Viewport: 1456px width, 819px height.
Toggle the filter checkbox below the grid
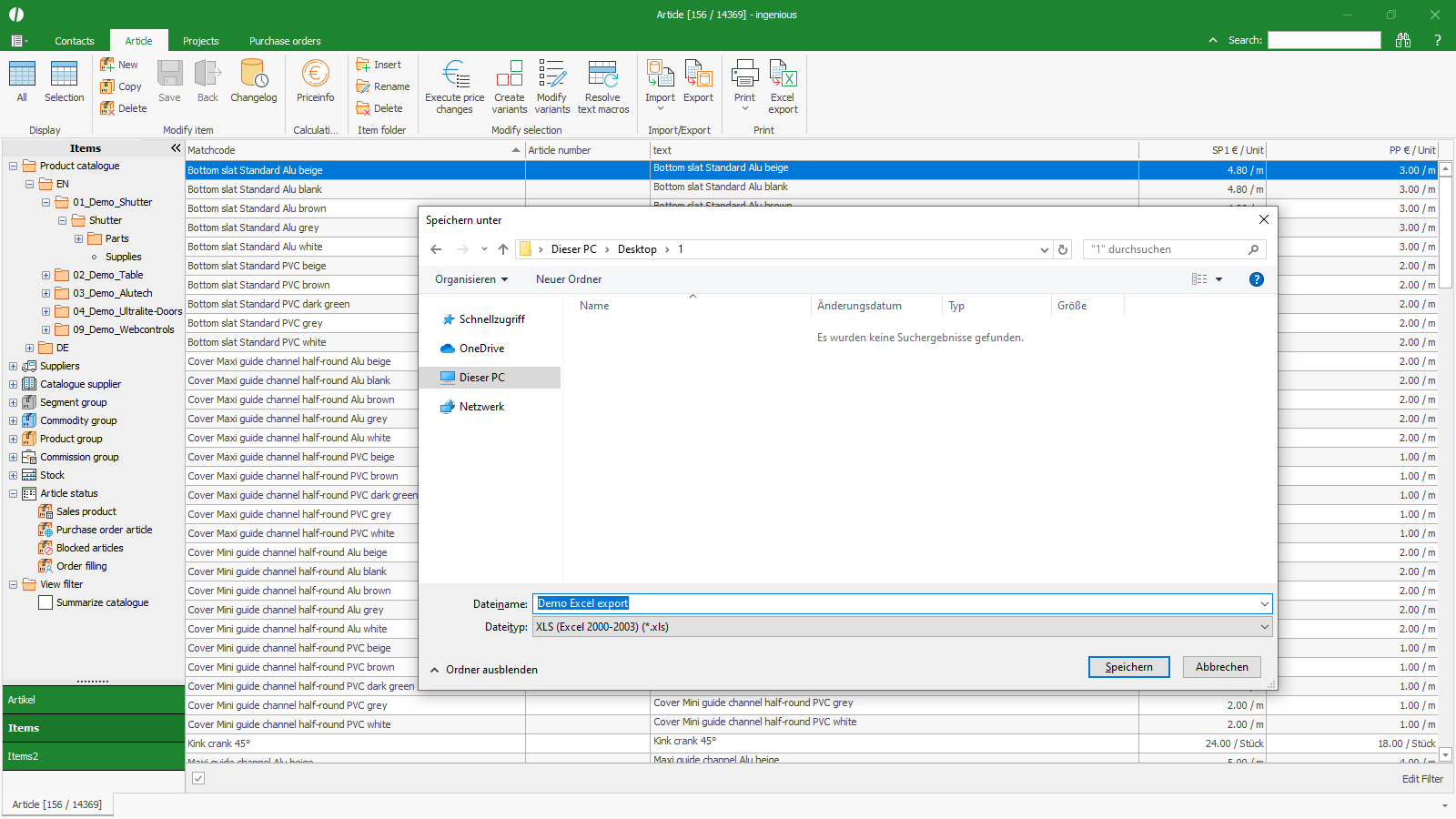(x=198, y=778)
